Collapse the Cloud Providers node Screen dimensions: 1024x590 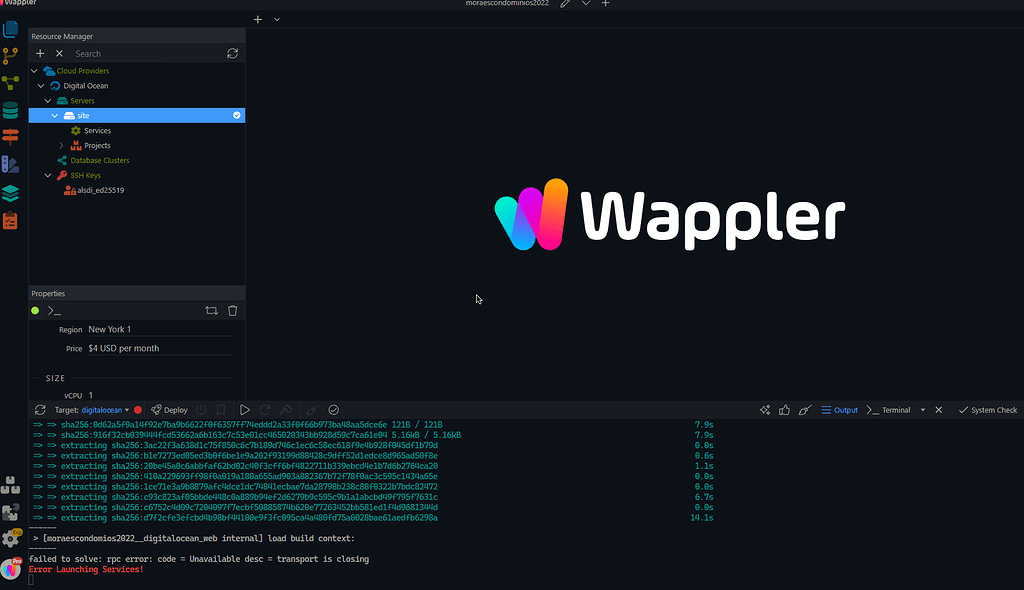[x=34, y=71]
